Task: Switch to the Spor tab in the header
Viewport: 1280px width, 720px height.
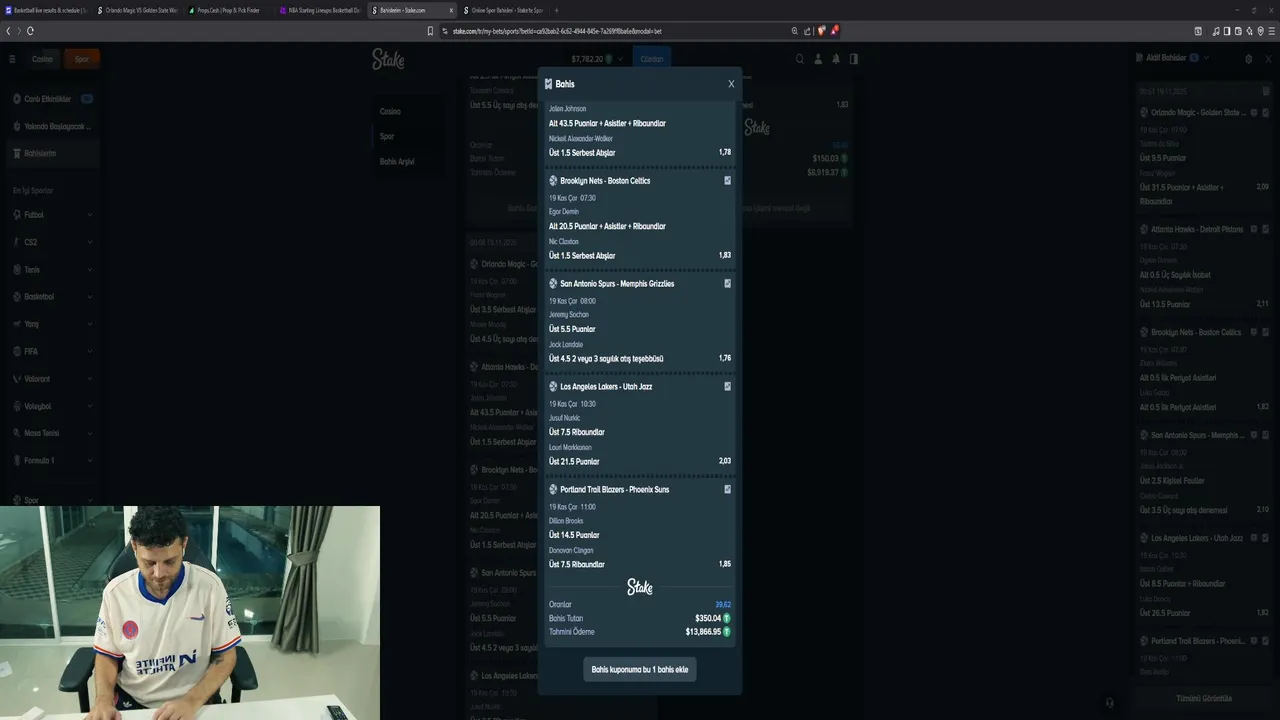Action: pyautogui.click(x=82, y=59)
